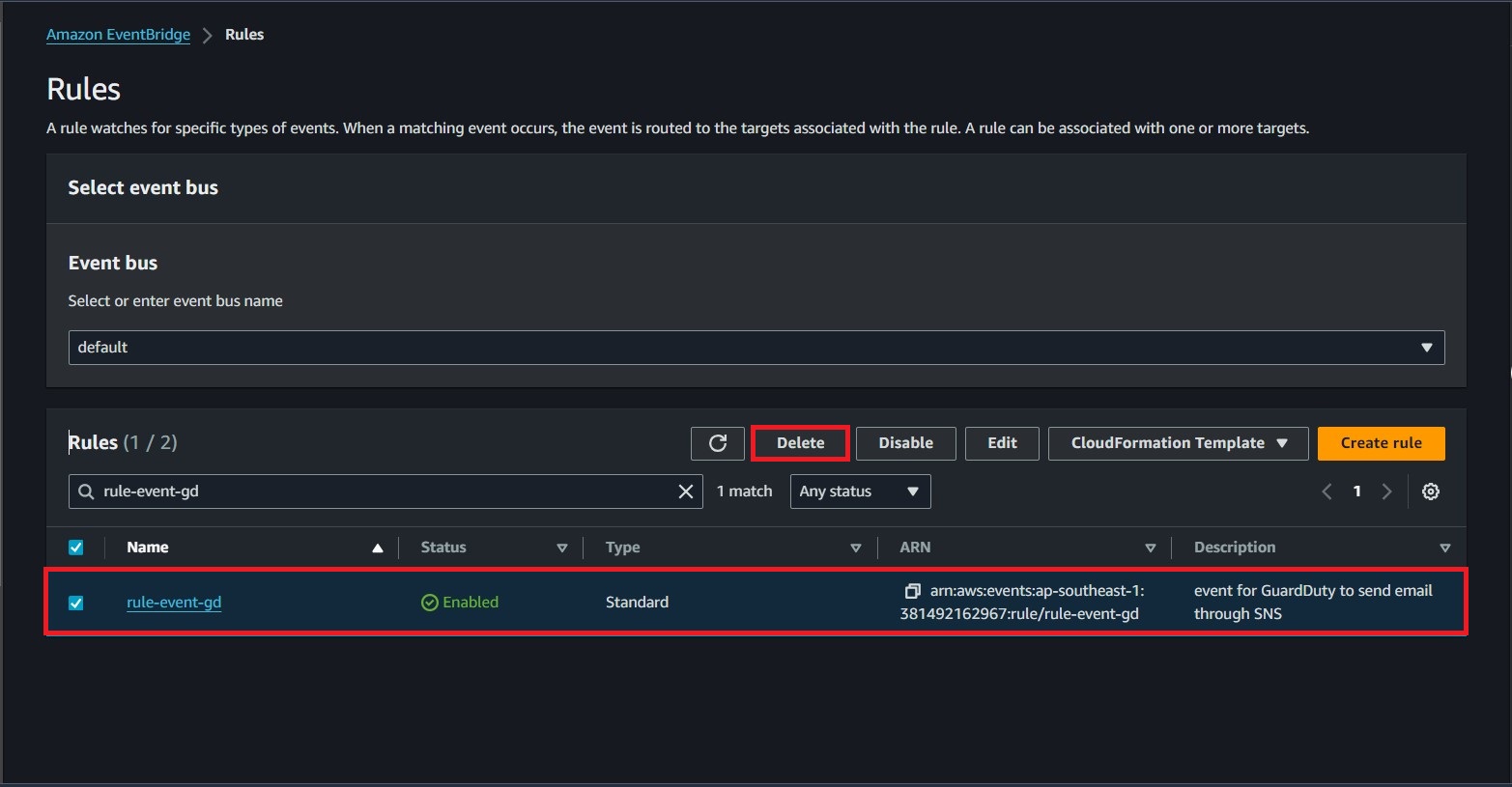Sort by Status column arrow
This screenshot has width=1512, height=787.
(561, 548)
